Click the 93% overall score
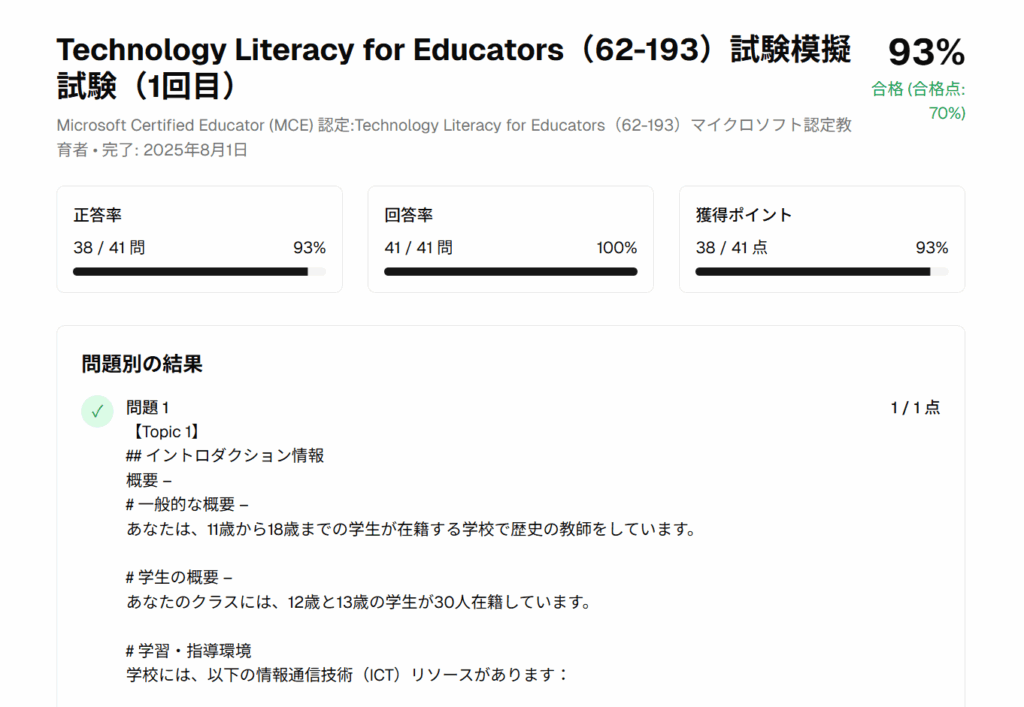1024x707 pixels. coord(926,52)
